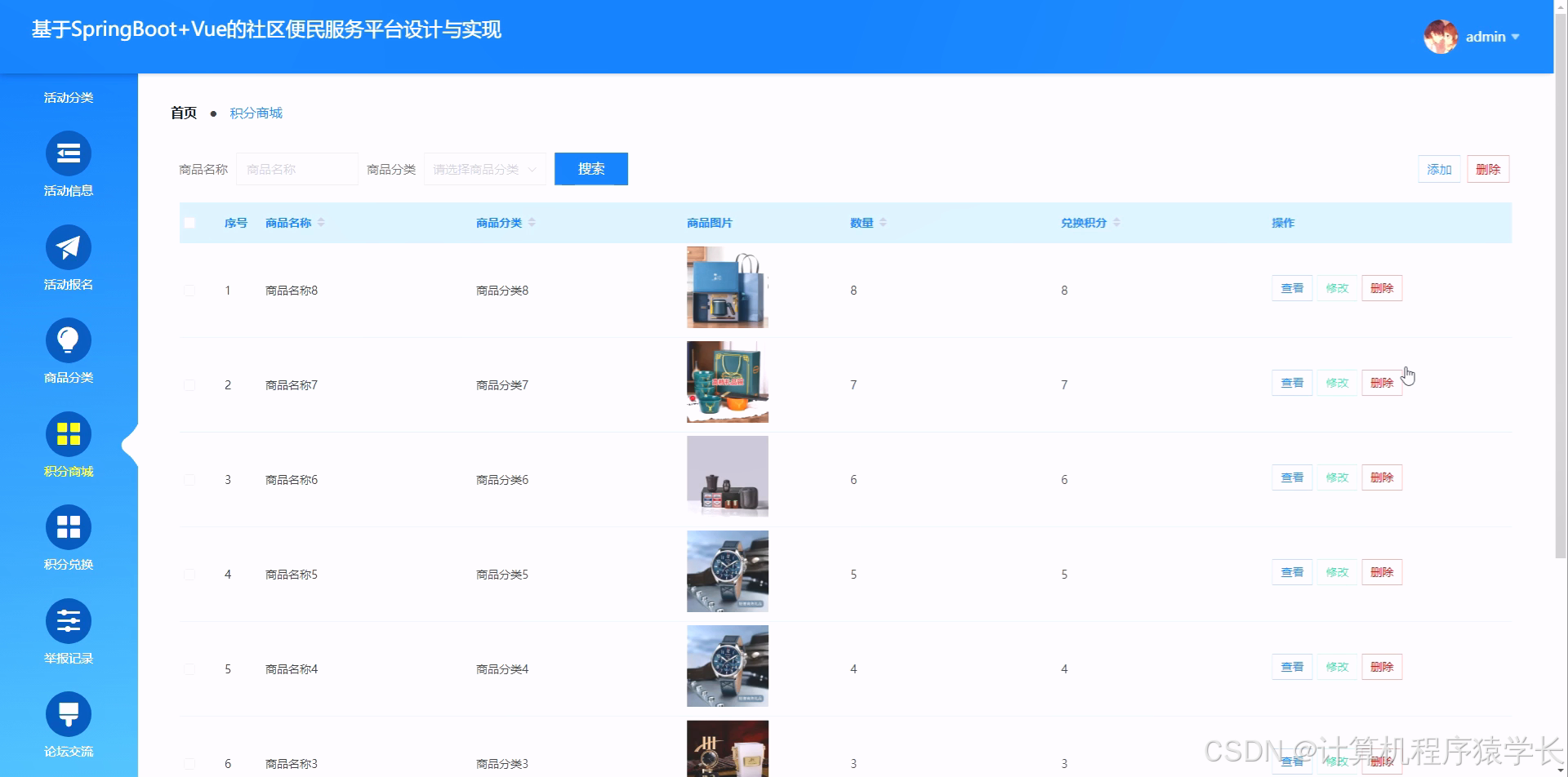Viewport: 1568px width, 777px height.
Task: Check the row for 商品名称5
Action: [x=189, y=575]
